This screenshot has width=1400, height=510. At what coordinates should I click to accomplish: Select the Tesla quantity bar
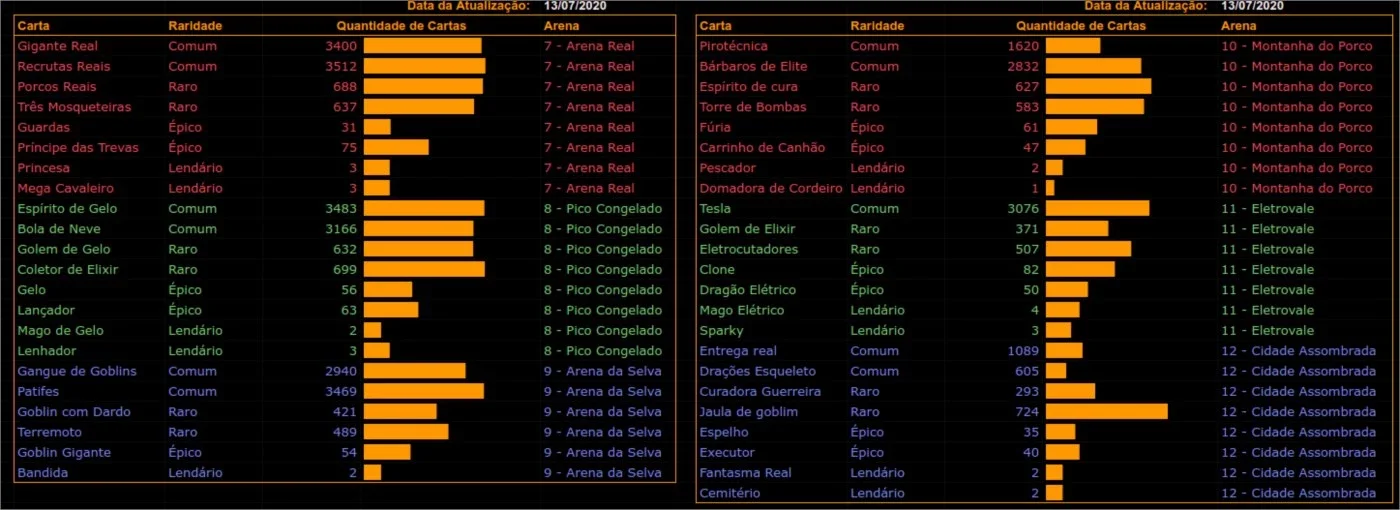[x=1097, y=209]
